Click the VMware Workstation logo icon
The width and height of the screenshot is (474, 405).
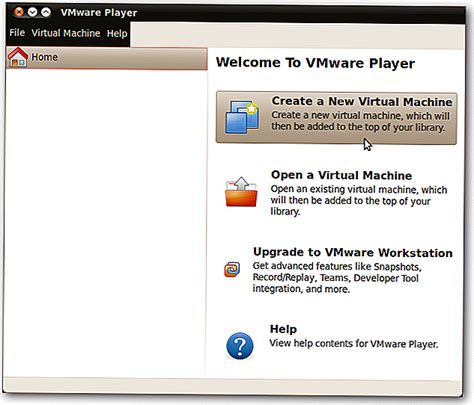click(232, 269)
